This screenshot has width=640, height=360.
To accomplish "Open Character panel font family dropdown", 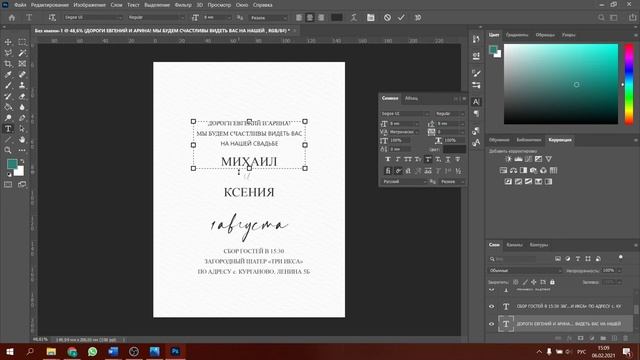I will (x=404, y=113).
